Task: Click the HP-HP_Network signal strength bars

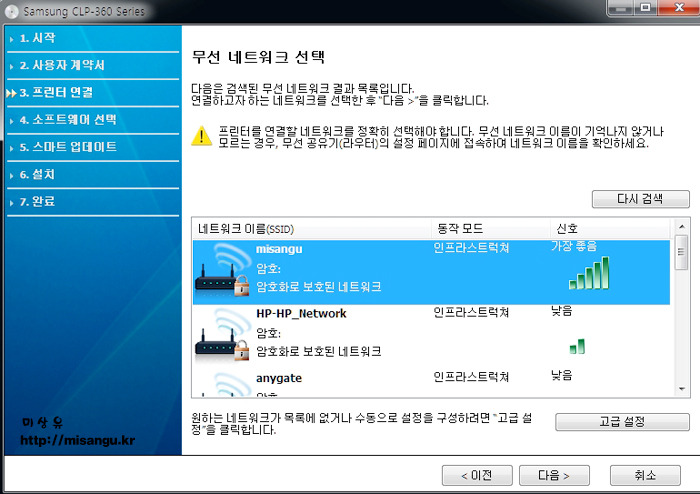Action: 577,346
